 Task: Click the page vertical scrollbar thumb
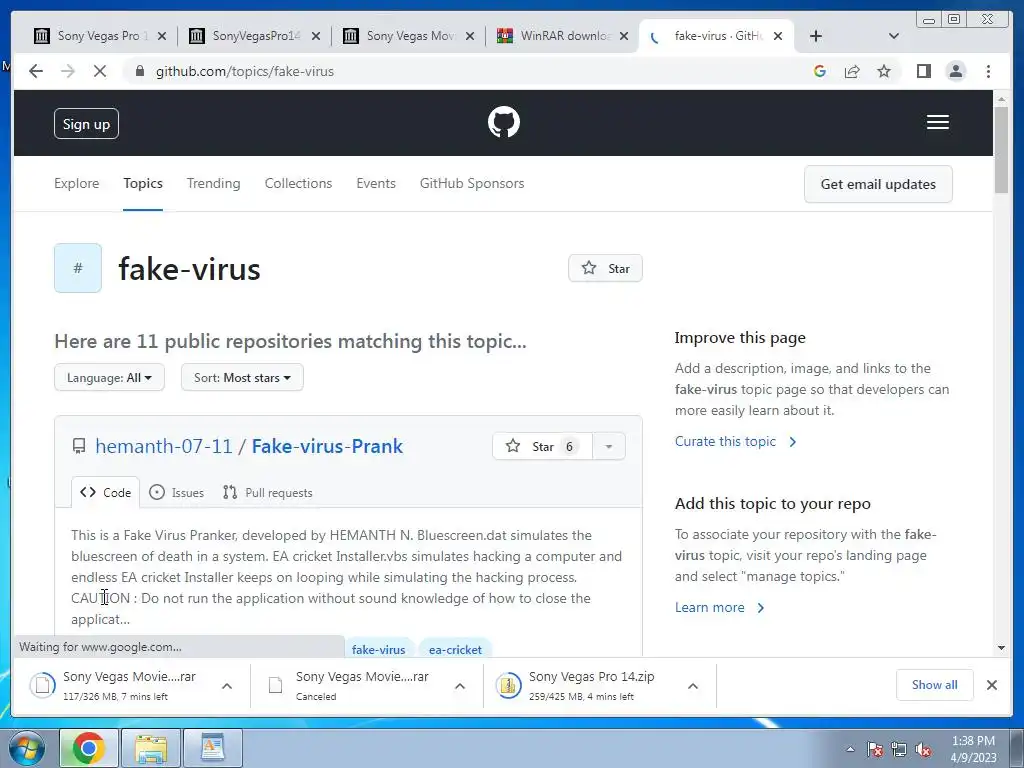click(x=1001, y=150)
